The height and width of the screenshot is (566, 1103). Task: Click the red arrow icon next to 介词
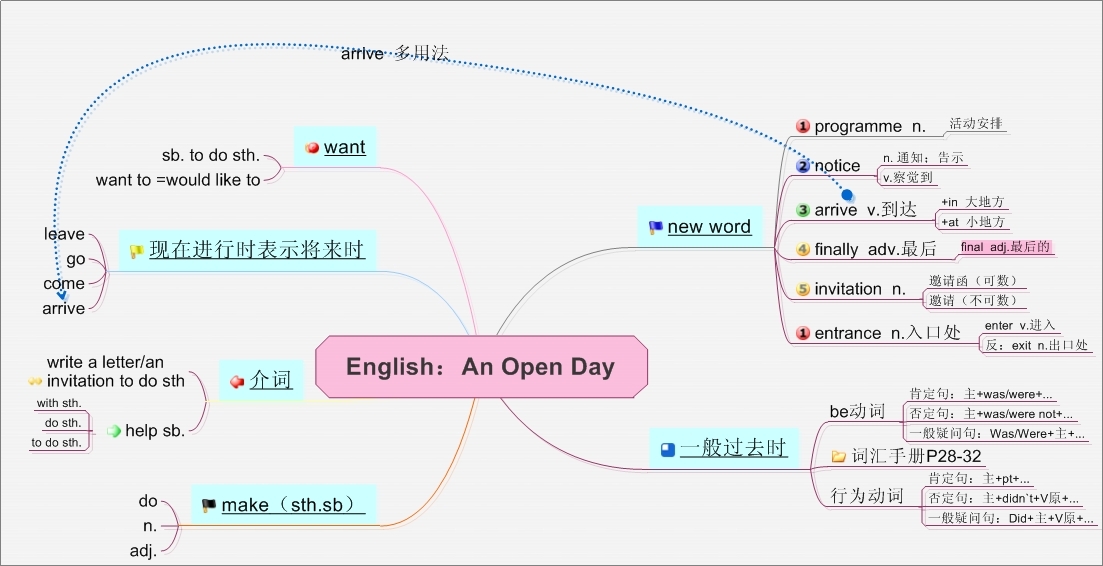click(237, 381)
